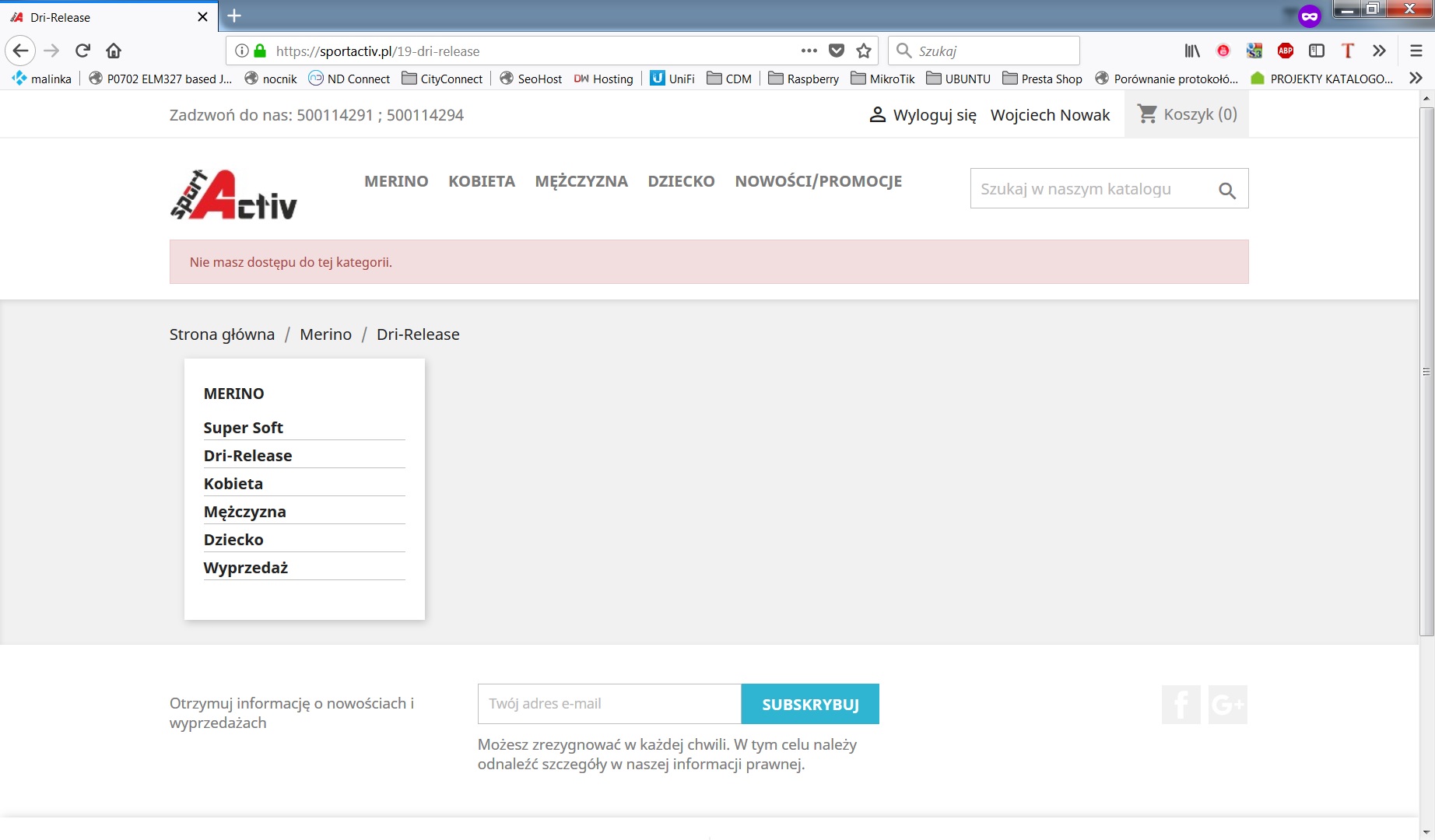This screenshot has width=1435, height=840.
Task: Click the page vertical scrollbar
Action: [x=1426, y=372]
